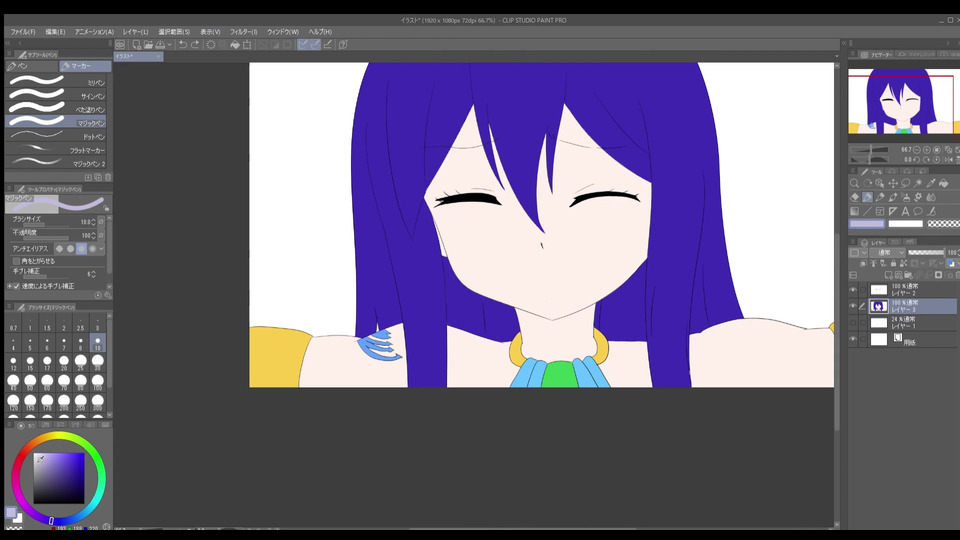Viewport: 960px width, 540px height.
Task: Hide the レイヤー 3 layer
Action: pos(853,306)
